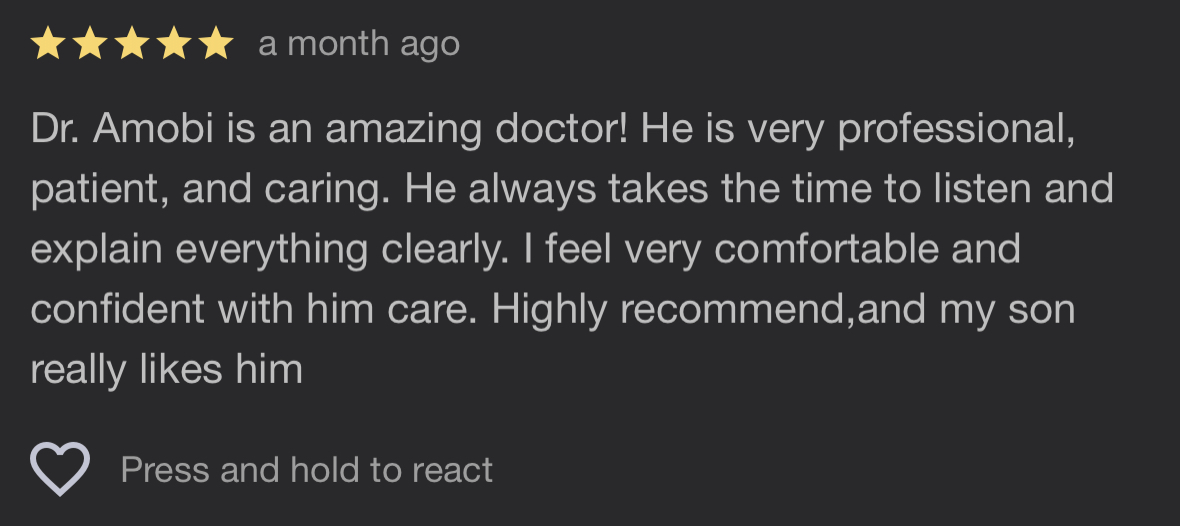Click the "Press and hold to react" label
The image size is (1180, 526).
coord(307,470)
